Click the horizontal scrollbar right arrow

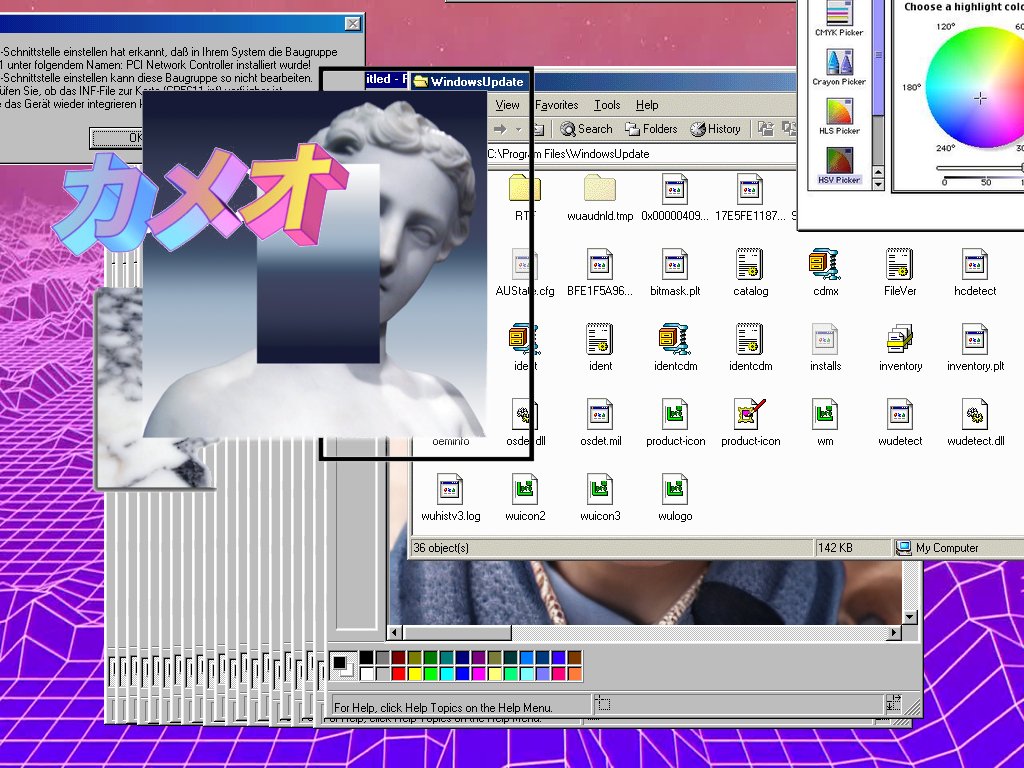click(894, 632)
